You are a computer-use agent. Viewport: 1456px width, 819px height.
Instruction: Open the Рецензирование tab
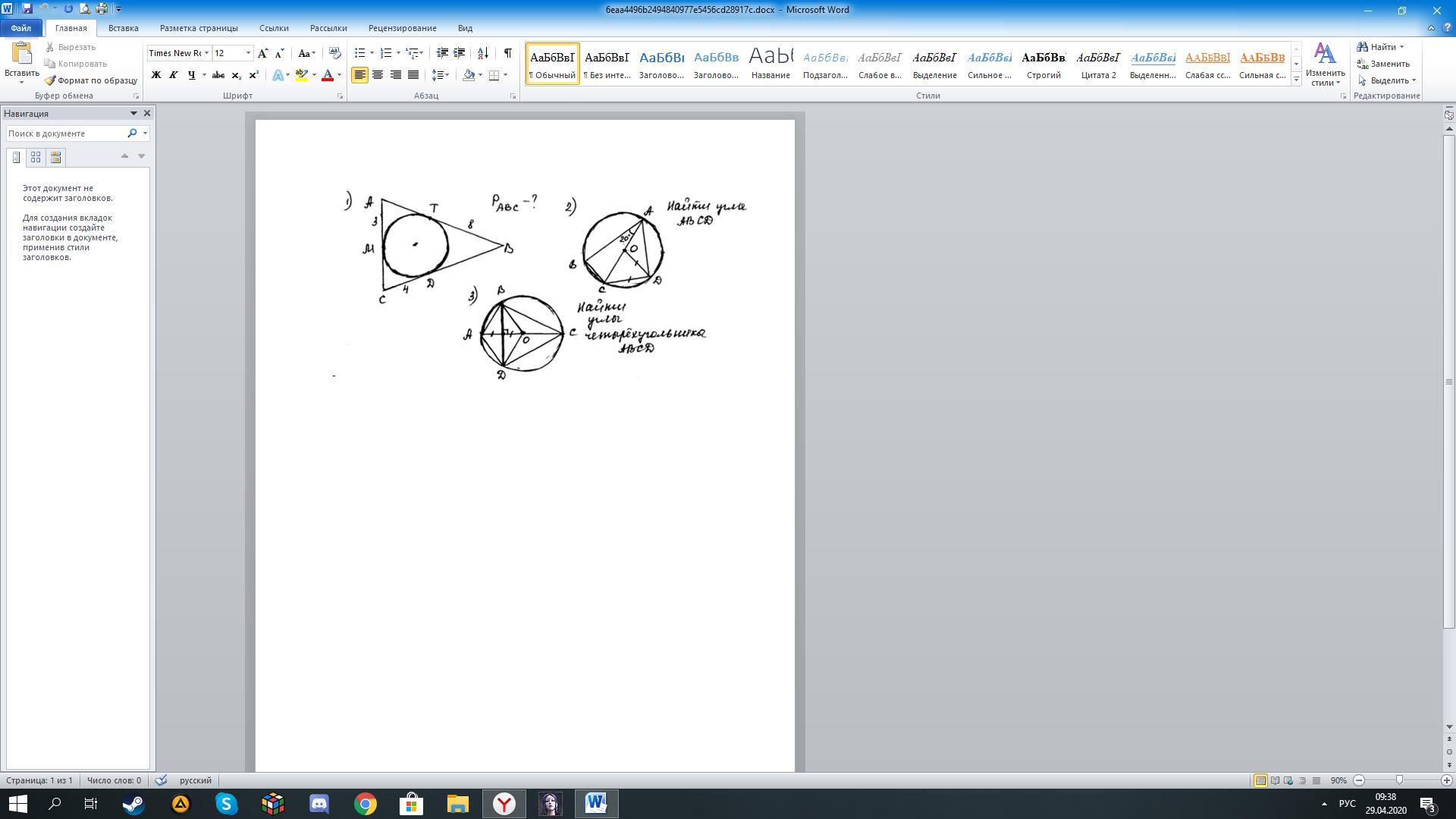(x=402, y=28)
